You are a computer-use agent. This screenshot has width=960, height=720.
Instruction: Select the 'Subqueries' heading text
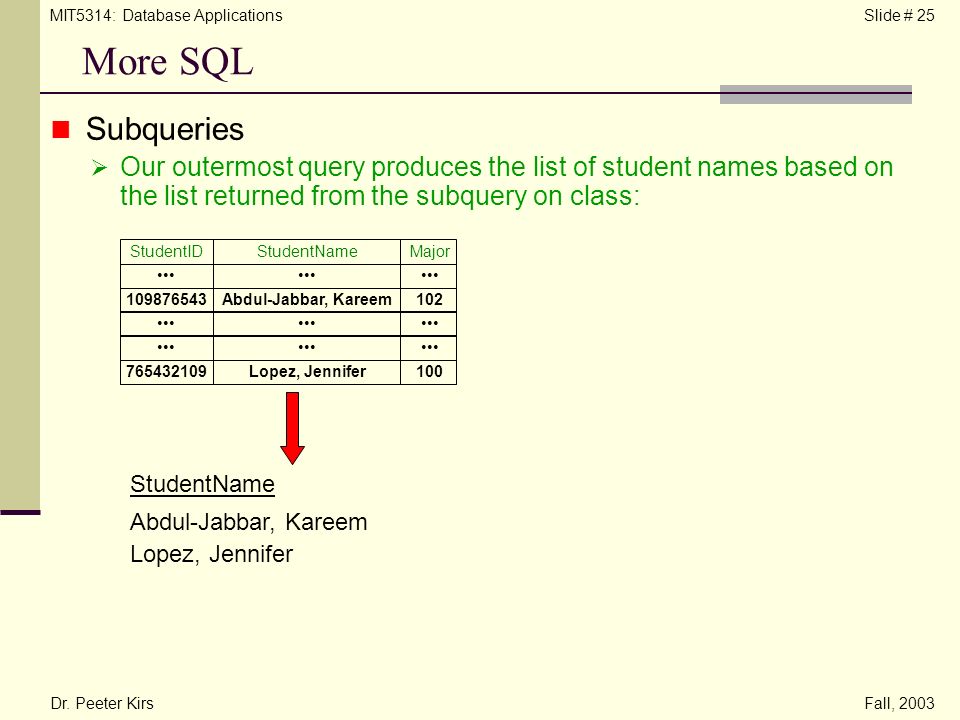point(165,129)
